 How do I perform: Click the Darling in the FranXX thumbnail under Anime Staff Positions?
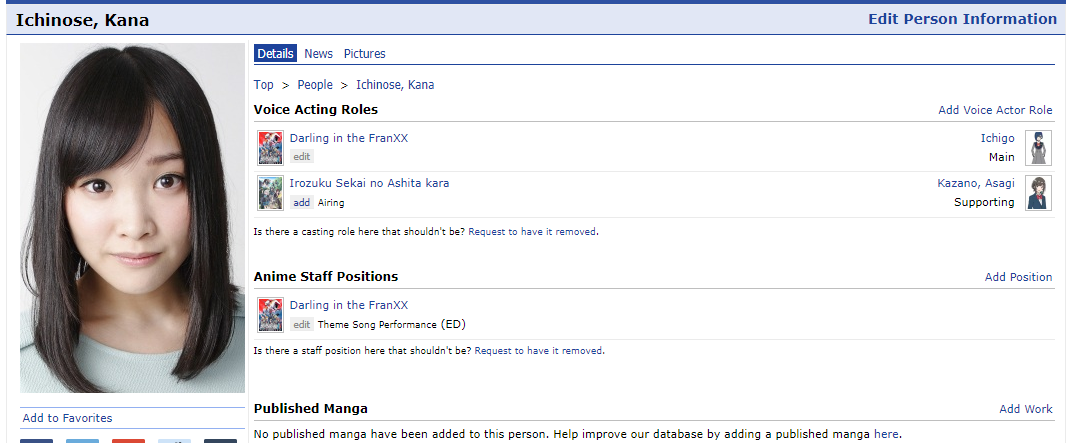[269, 314]
